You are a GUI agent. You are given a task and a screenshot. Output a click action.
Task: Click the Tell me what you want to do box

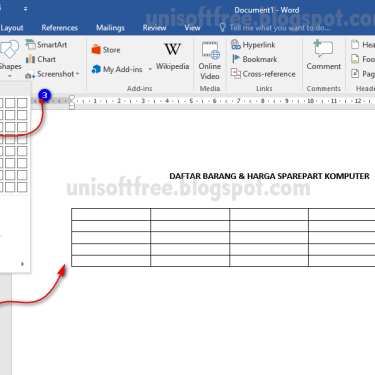[x=275, y=28]
